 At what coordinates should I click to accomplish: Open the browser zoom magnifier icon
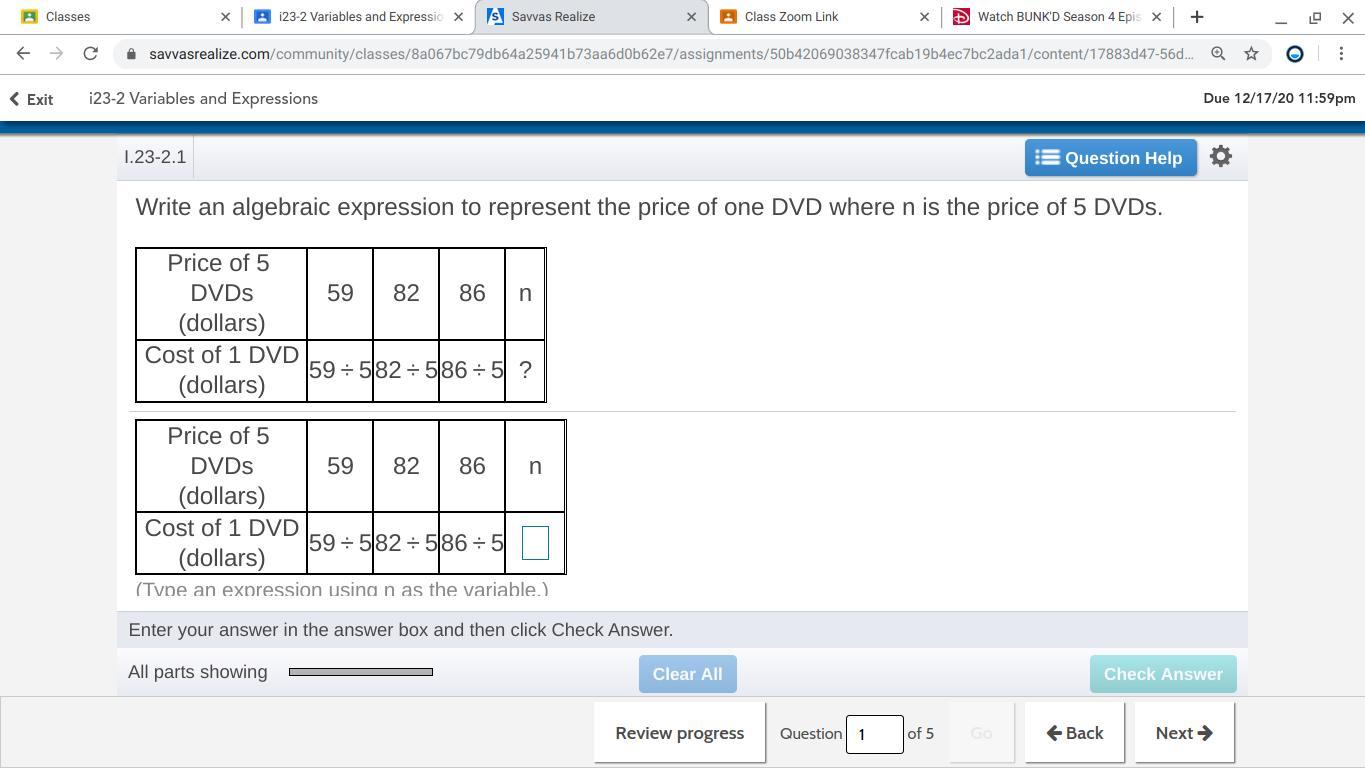[1218, 54]
